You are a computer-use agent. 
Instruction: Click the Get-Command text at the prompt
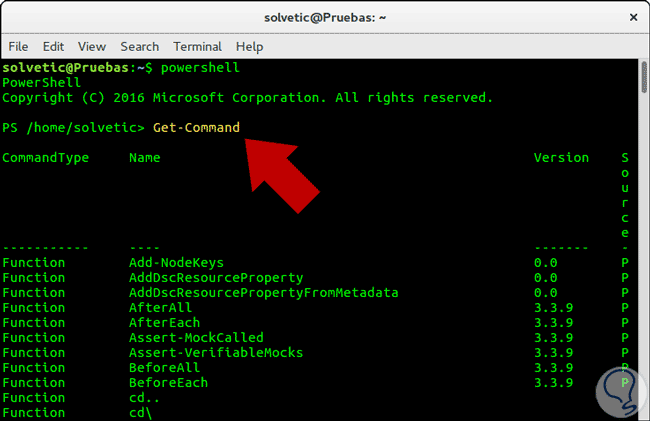[196, 127]
